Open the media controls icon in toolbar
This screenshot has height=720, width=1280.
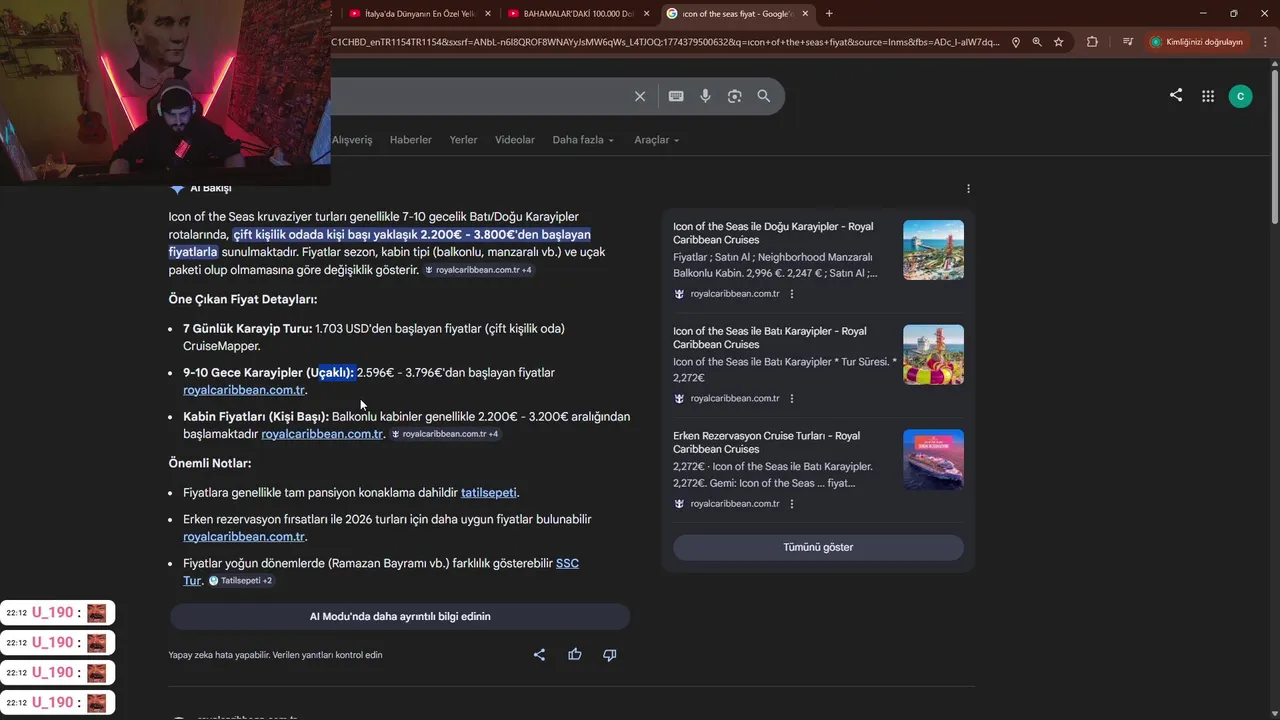pyautogui.click(x=1128, y=42)
